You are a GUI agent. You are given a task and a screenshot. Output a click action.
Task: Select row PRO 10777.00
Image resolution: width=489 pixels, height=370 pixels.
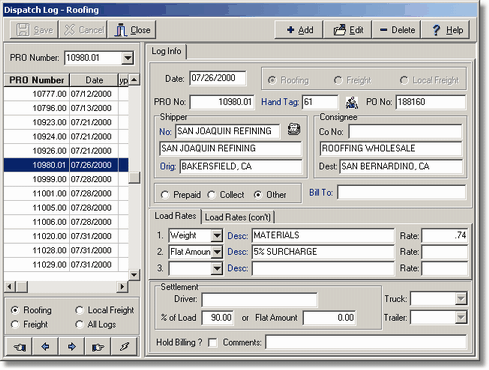tap(66, 94)
